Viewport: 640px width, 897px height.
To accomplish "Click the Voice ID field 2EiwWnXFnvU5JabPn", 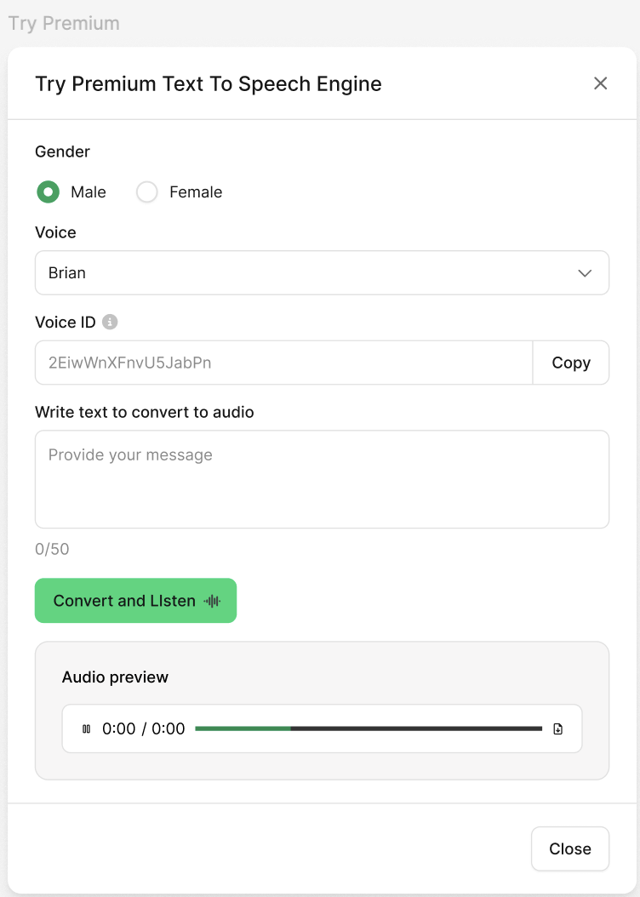I will pyautogui.click(x=284, y=363).
